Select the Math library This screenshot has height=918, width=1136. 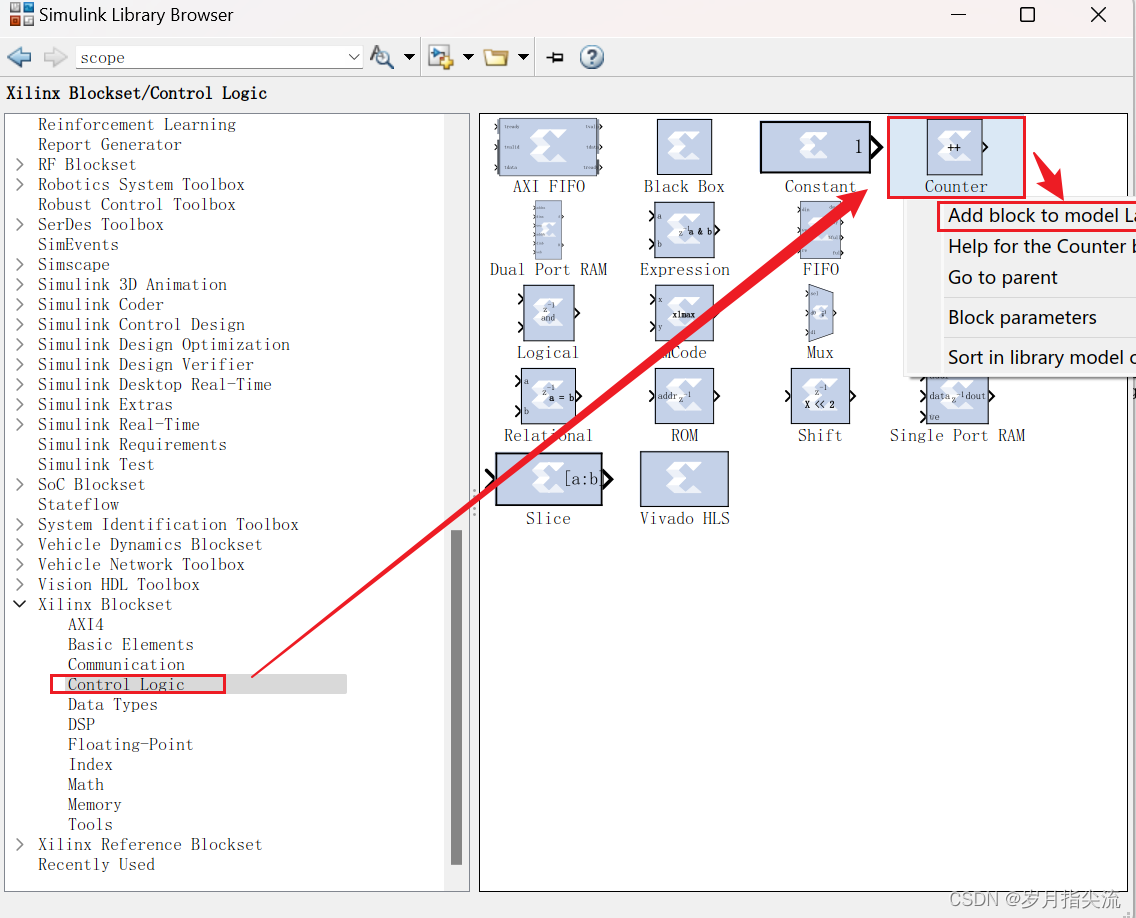pos(85,784)
